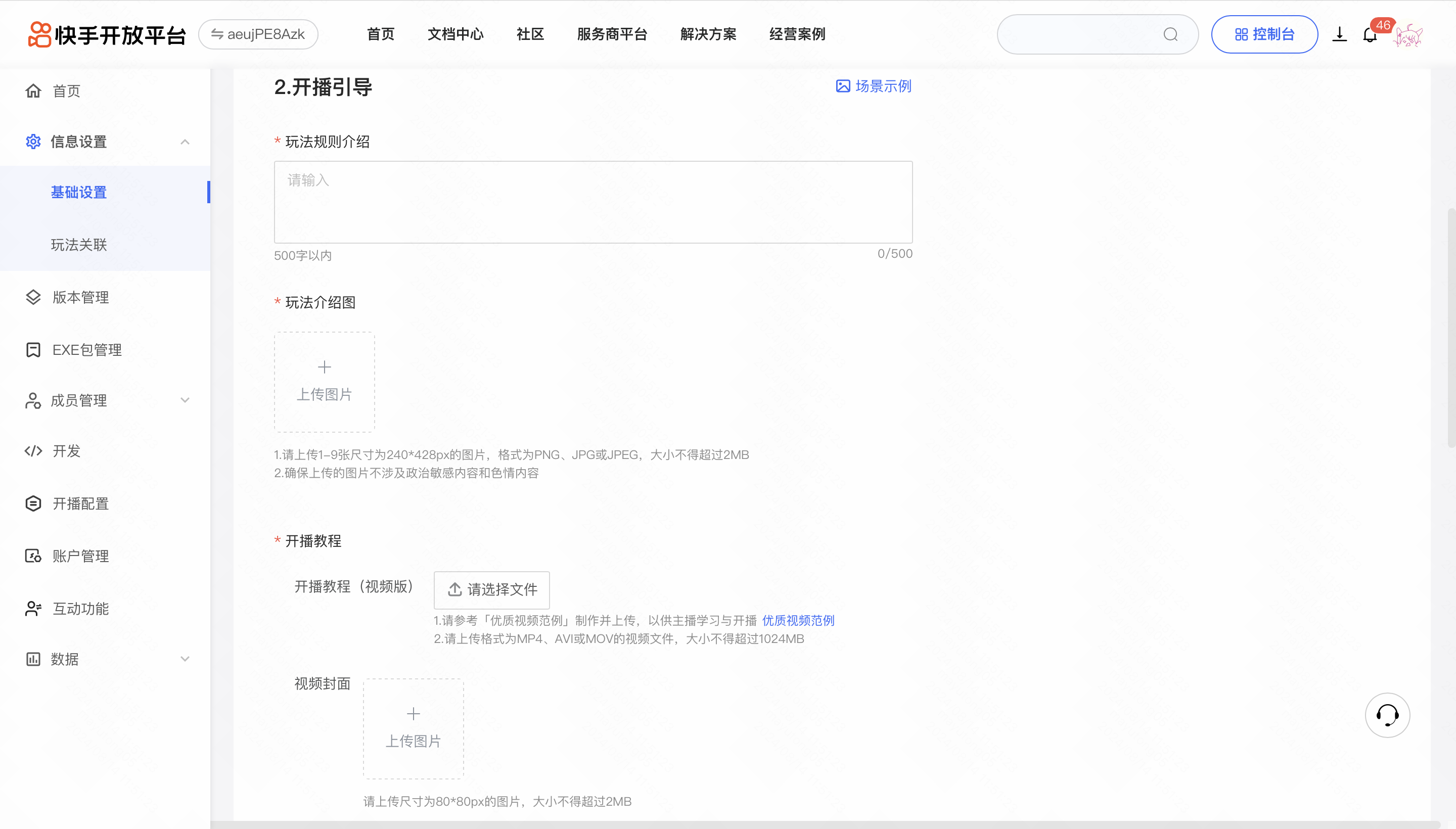Click the search magnifier icon
The width and height of the screenshot is (1456, 829).
coord(1170,35)
